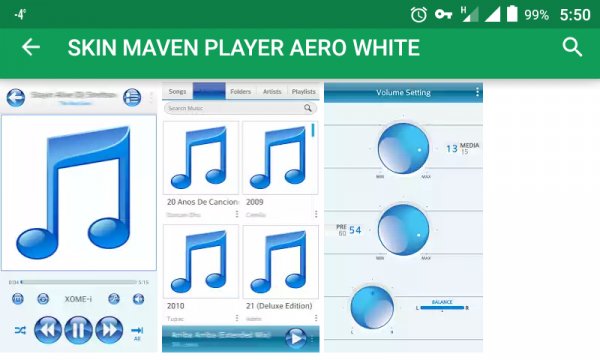Select the 2010 album title

(176, 306)
